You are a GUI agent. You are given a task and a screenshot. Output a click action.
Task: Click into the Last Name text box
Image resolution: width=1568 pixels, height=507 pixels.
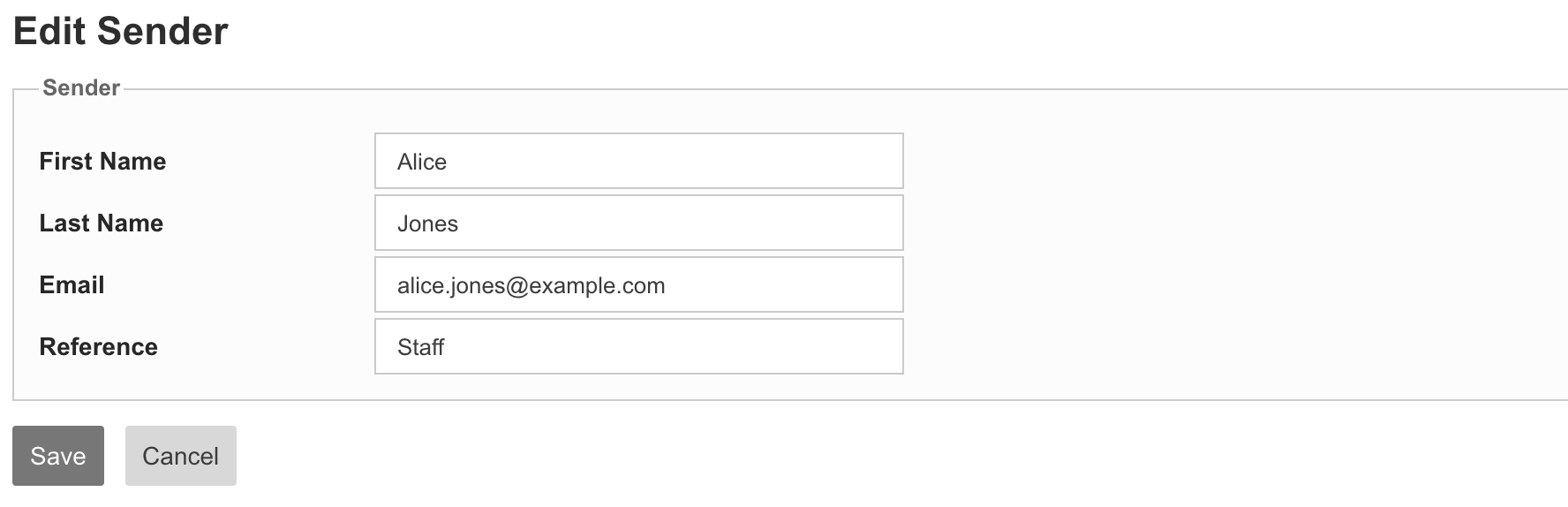(638, 223)
